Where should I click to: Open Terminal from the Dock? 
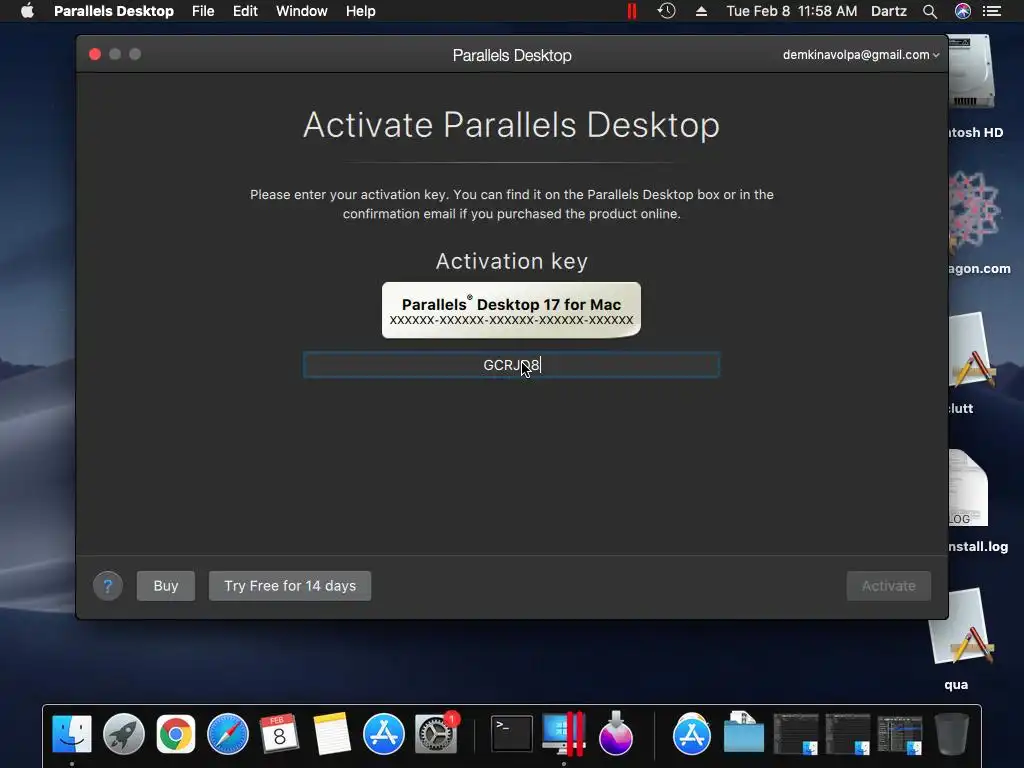511,734
